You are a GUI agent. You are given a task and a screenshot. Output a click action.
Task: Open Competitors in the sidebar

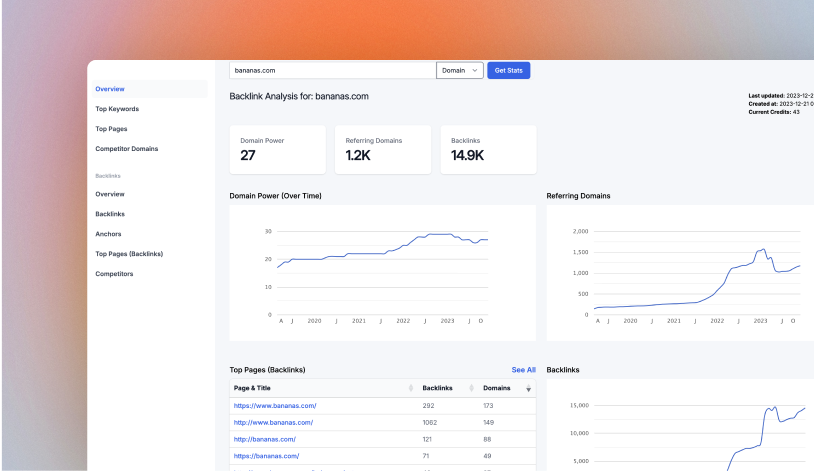tap(114, 274)
